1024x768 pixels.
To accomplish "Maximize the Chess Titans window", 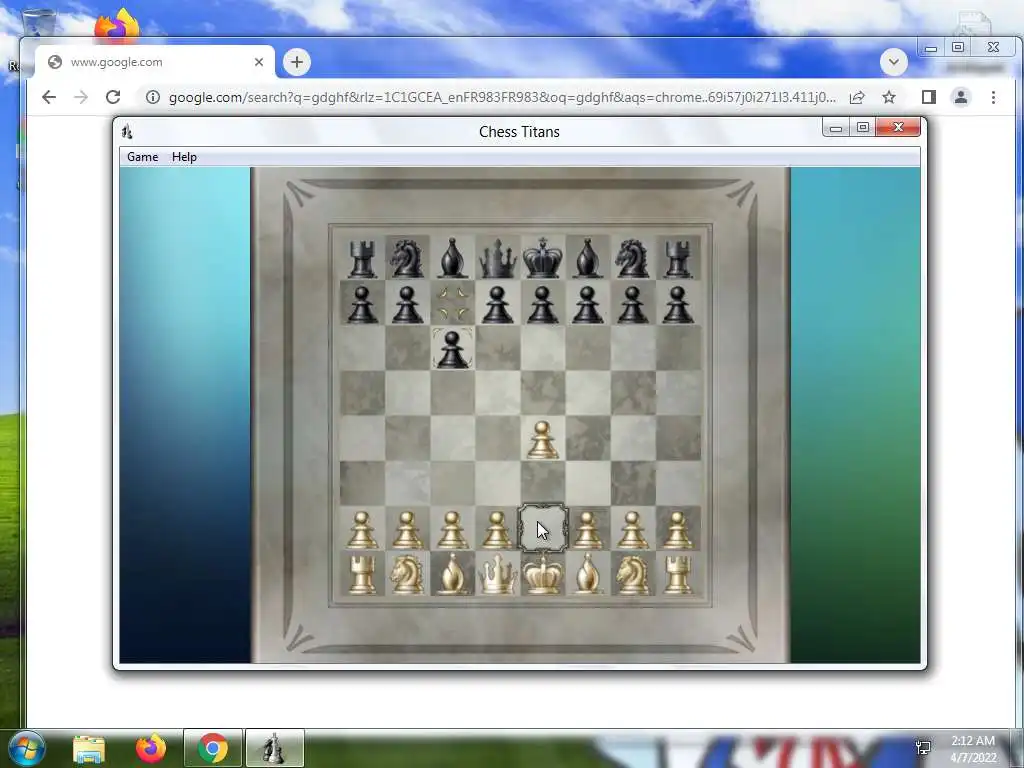I will coord(863,127).
